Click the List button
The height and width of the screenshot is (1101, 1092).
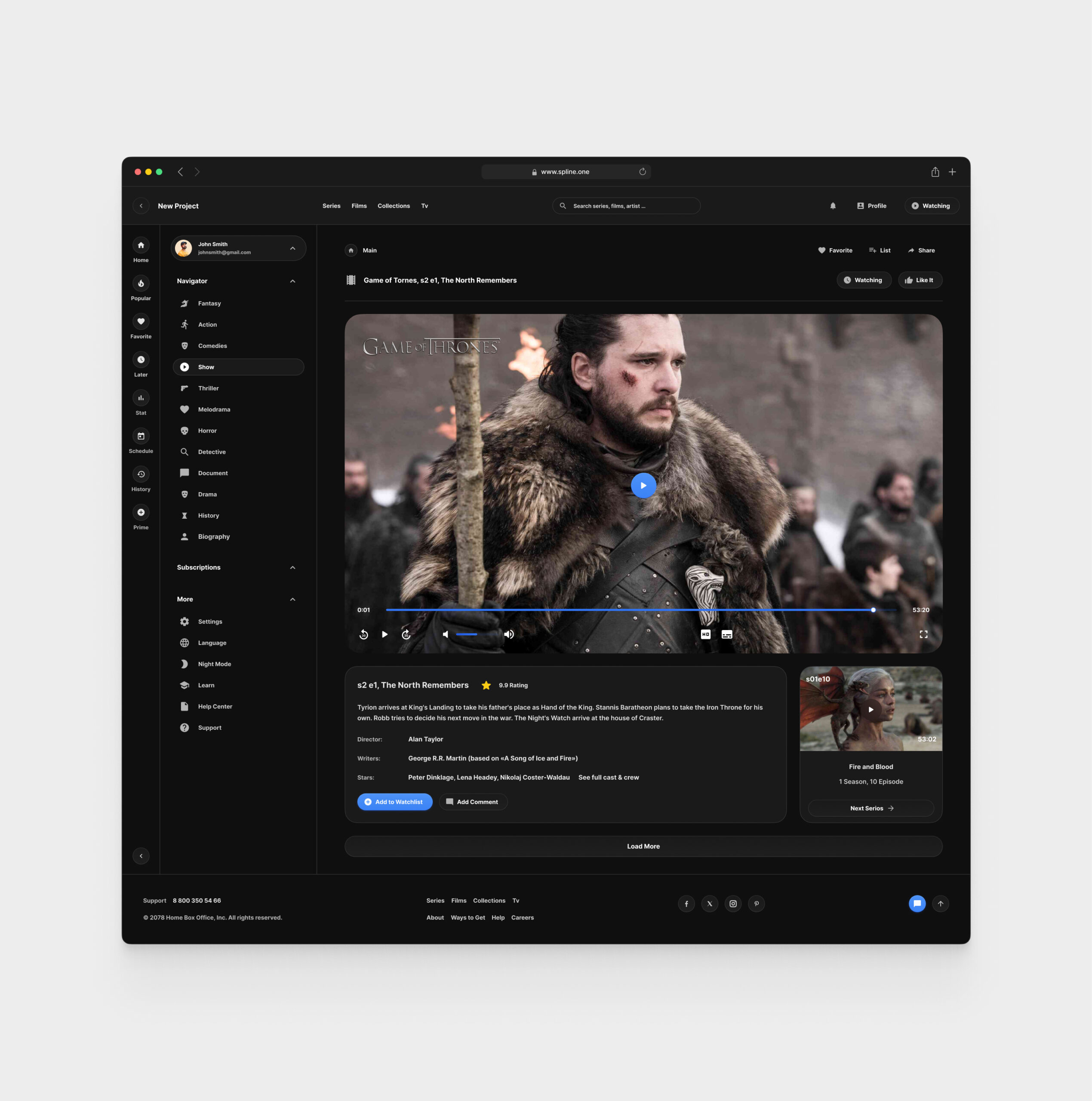880,250
